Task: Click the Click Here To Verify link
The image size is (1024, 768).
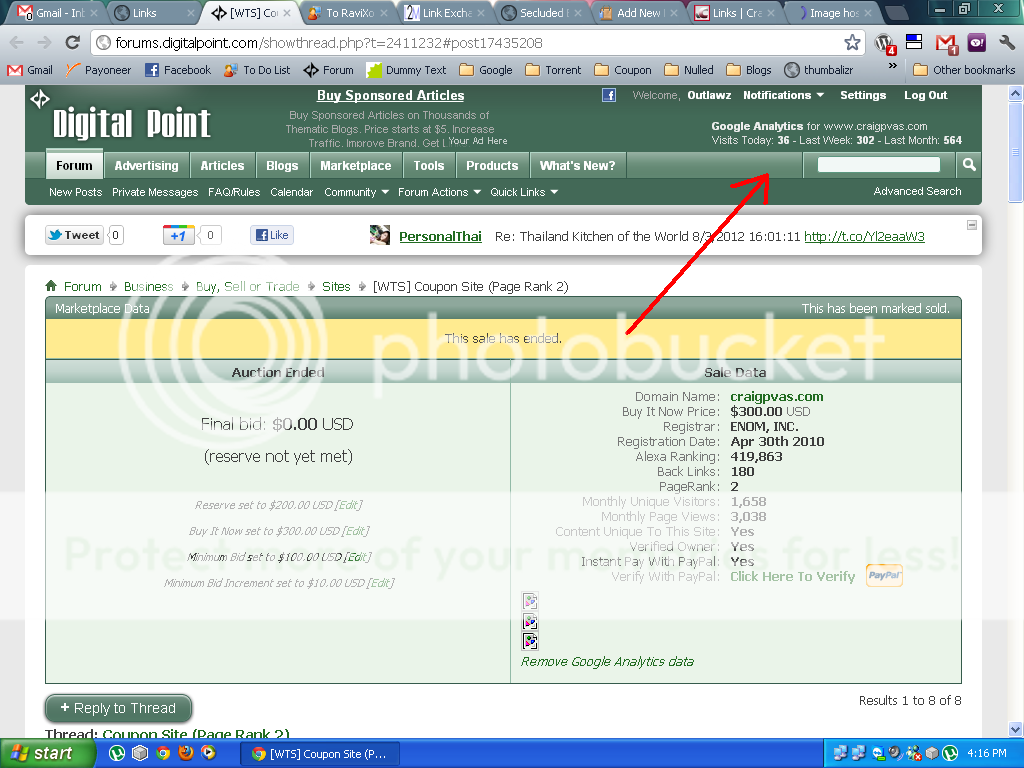Action: (792, 576)
